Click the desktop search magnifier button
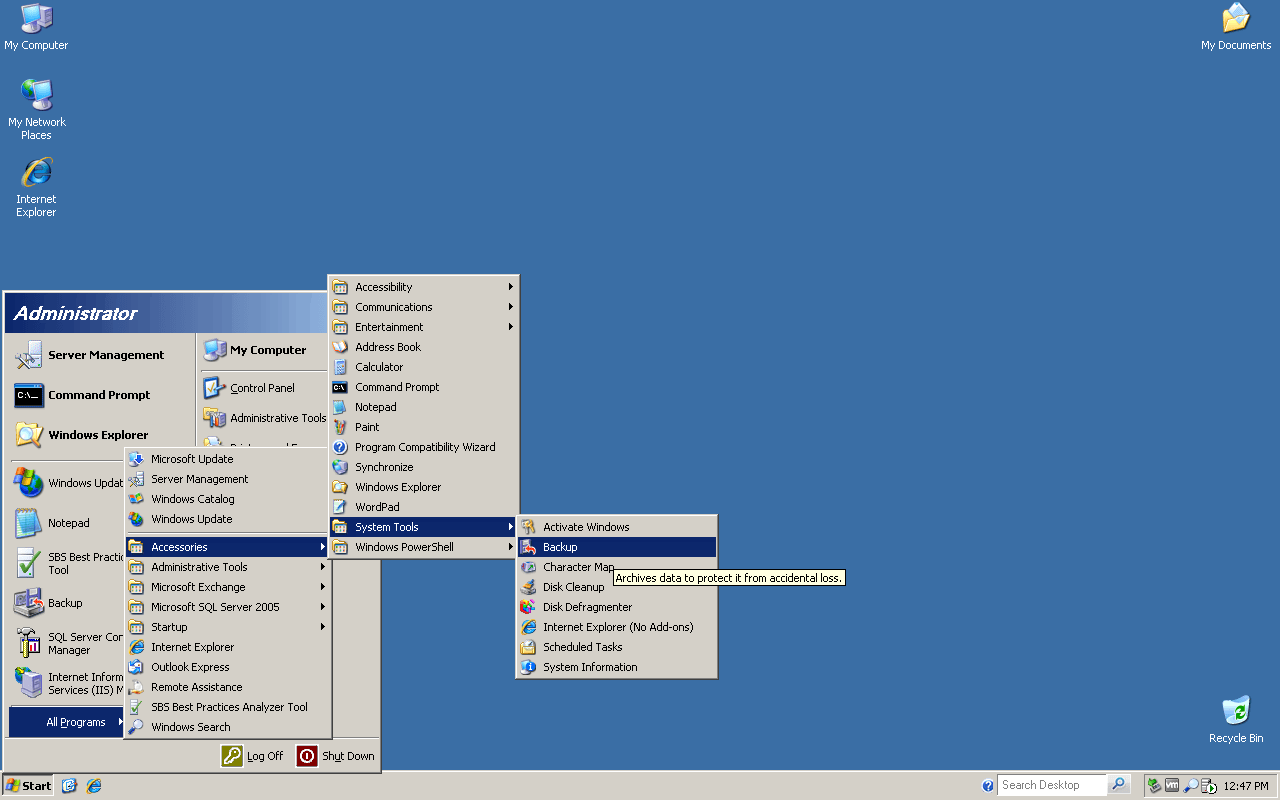Screen dimensions: 1280x800 [x=1119, y=785]
